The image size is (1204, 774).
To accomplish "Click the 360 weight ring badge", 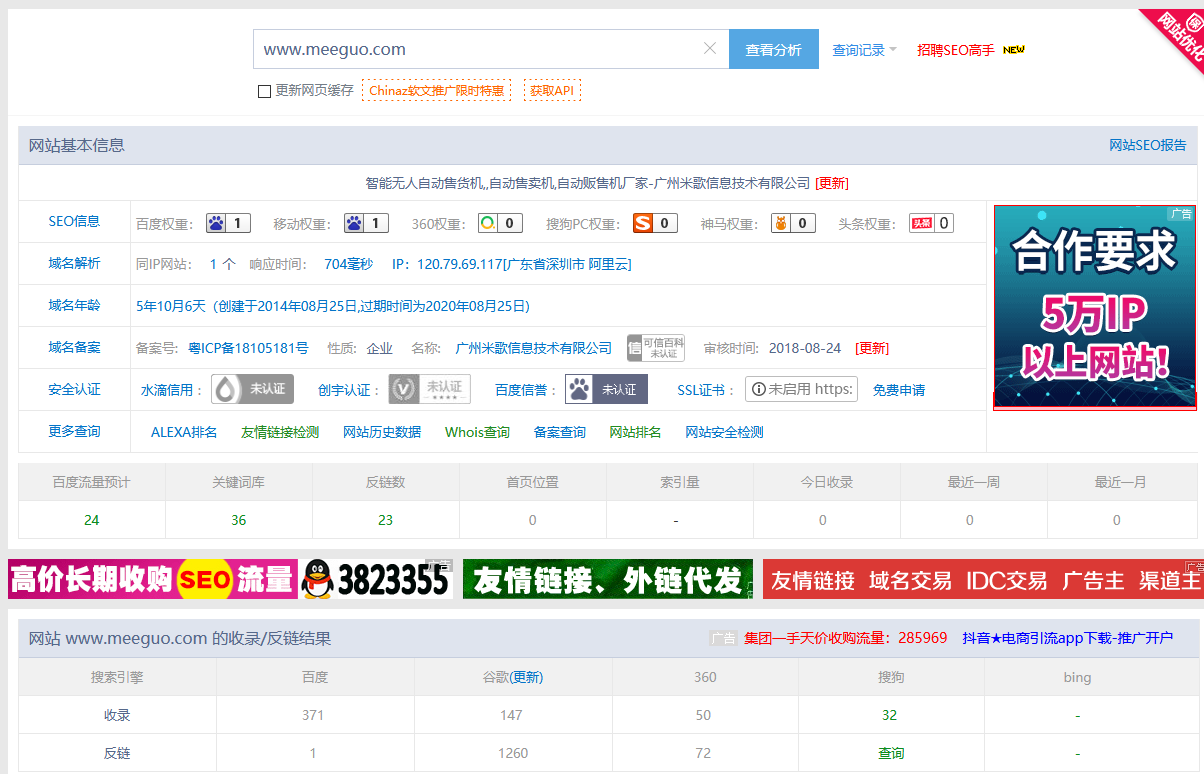I will (500, 223).
